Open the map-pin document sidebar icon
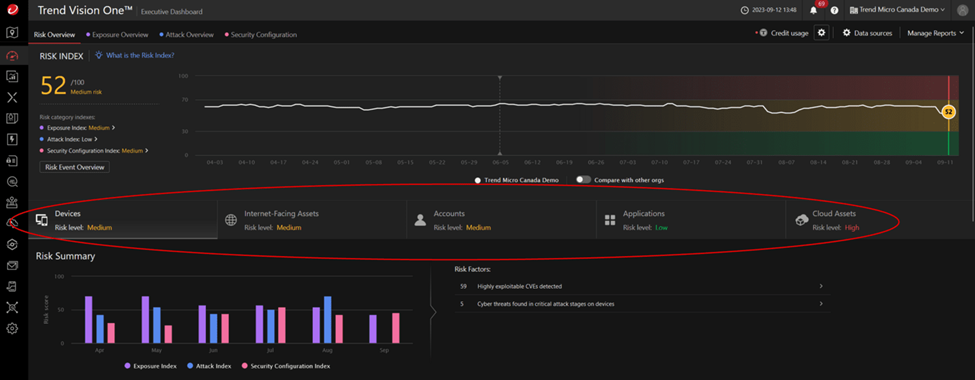 pyautogui.click(x=12, y=33)
